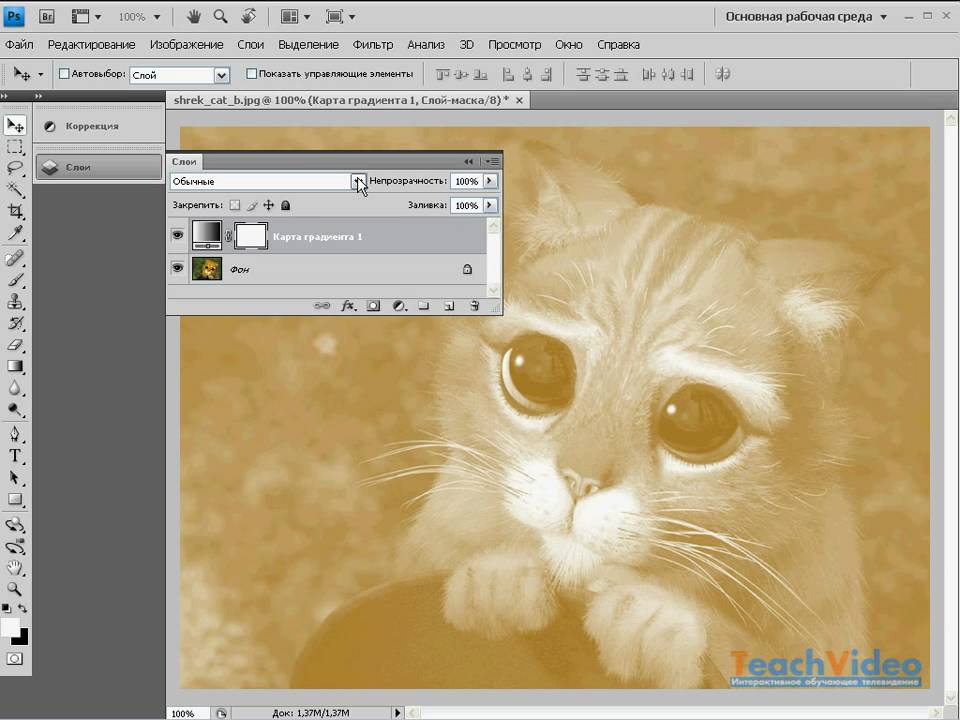Select the Healing Brush tool
Image resolution: width=960 pixels, height=720 pixels.
coord(15,258)
